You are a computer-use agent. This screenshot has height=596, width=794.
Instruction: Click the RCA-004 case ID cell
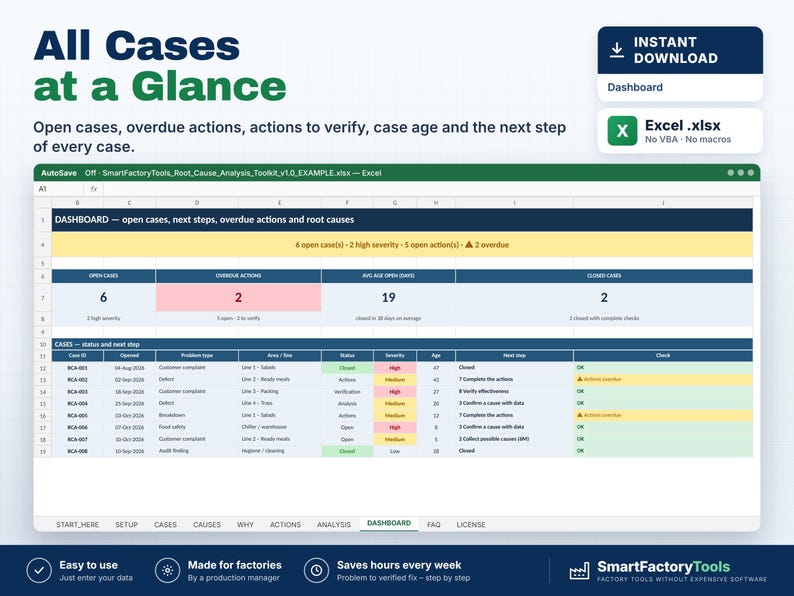(x=77, y=404)
